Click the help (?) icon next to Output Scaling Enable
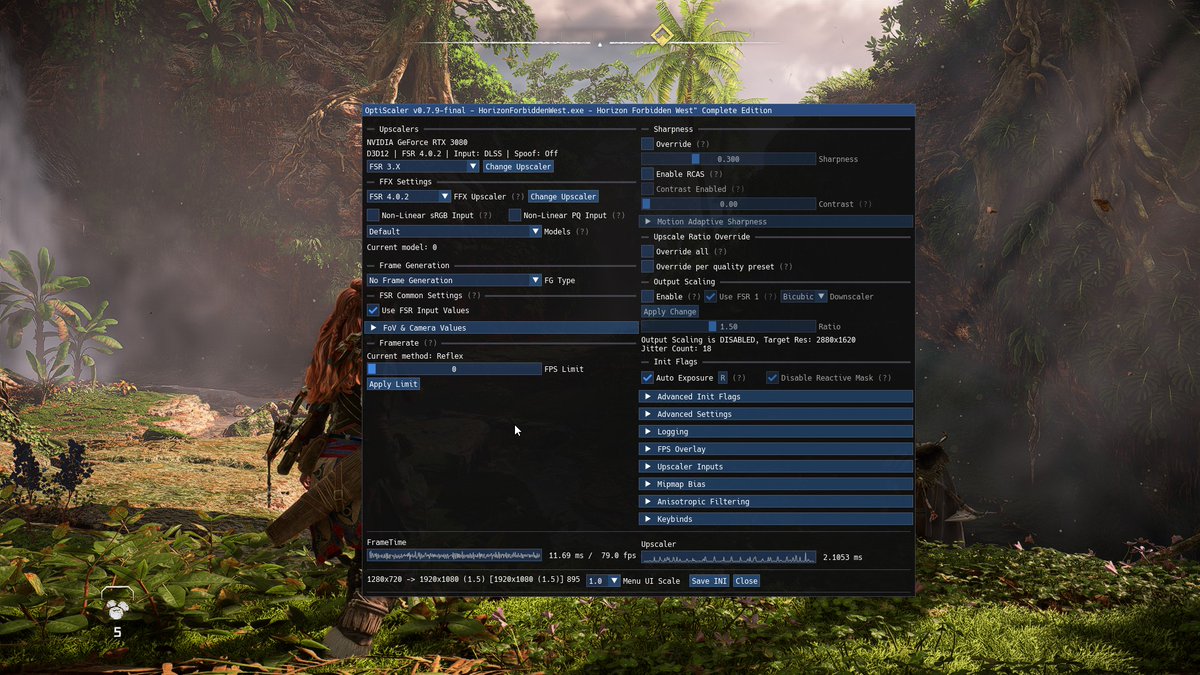Screen dimensions: 1200x675 pyautogui.click(x=694, y=296)
